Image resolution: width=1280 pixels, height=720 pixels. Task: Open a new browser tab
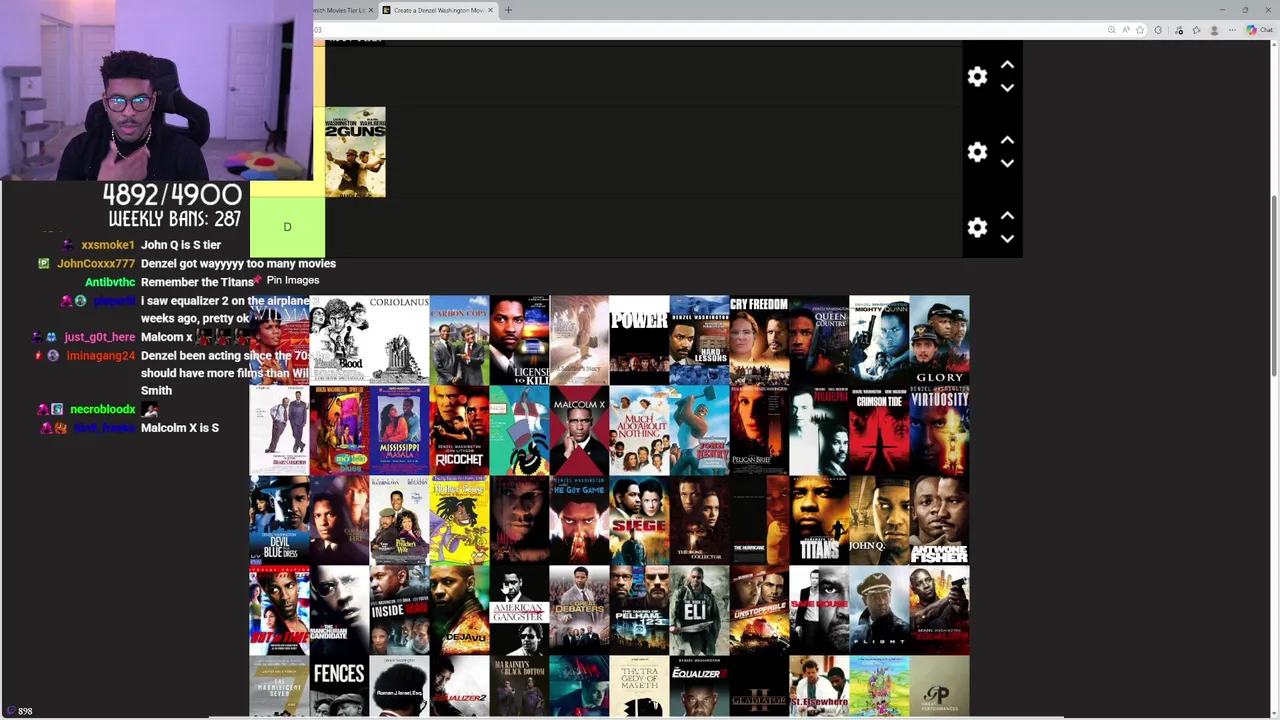click(508, 10)
